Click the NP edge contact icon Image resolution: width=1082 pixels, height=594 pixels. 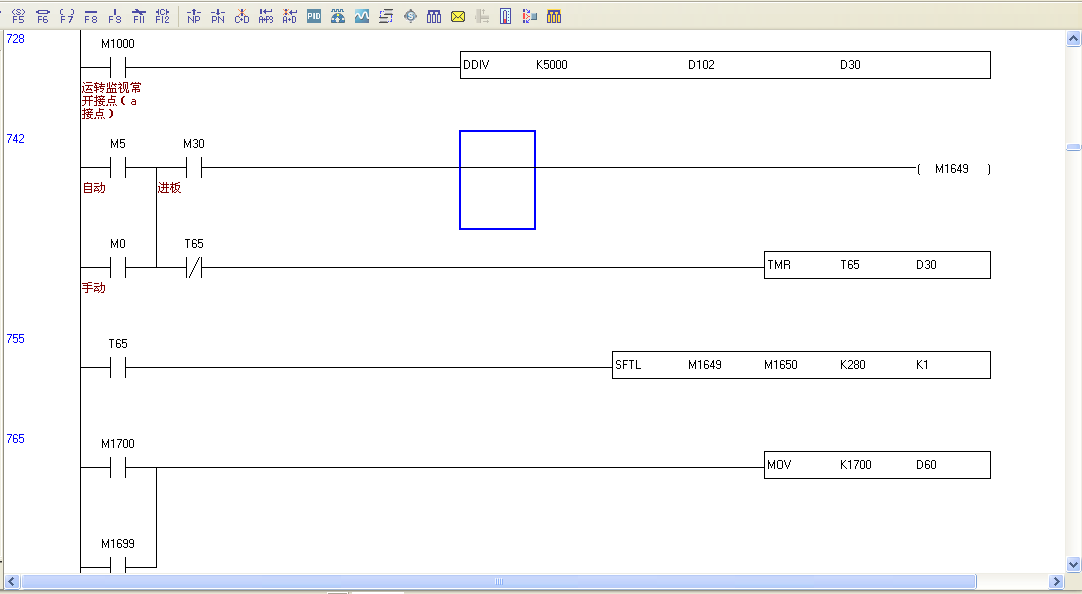194,16
